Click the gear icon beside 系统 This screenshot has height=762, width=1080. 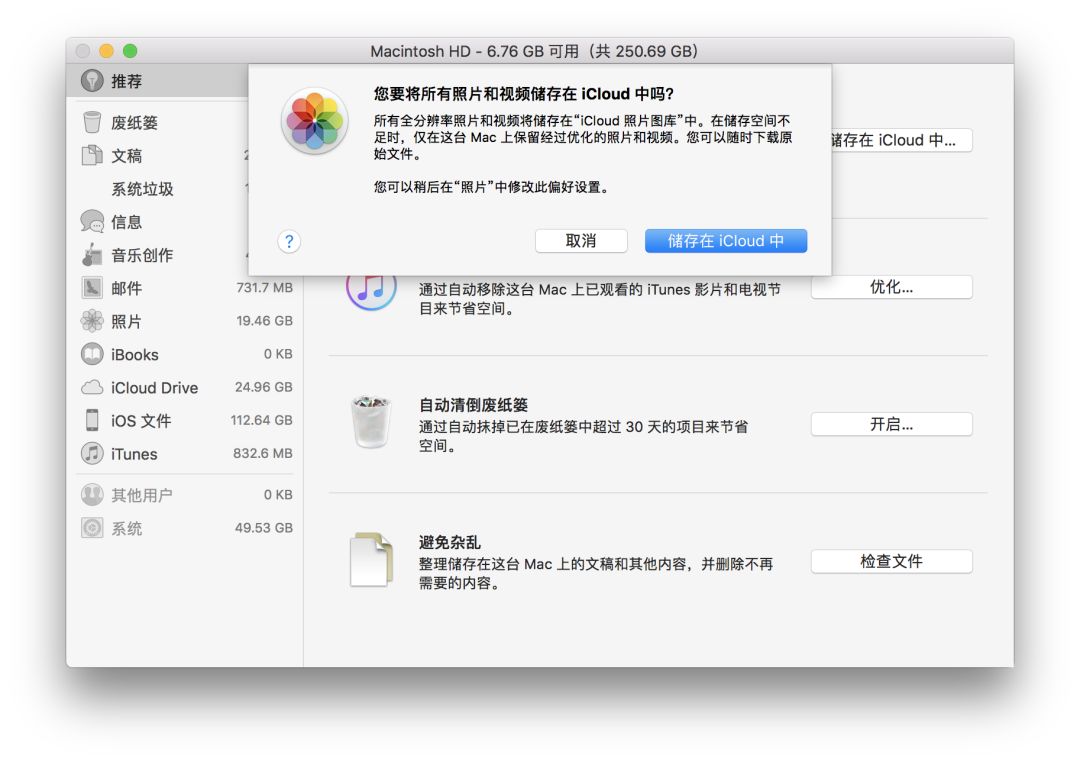[92, 528]
